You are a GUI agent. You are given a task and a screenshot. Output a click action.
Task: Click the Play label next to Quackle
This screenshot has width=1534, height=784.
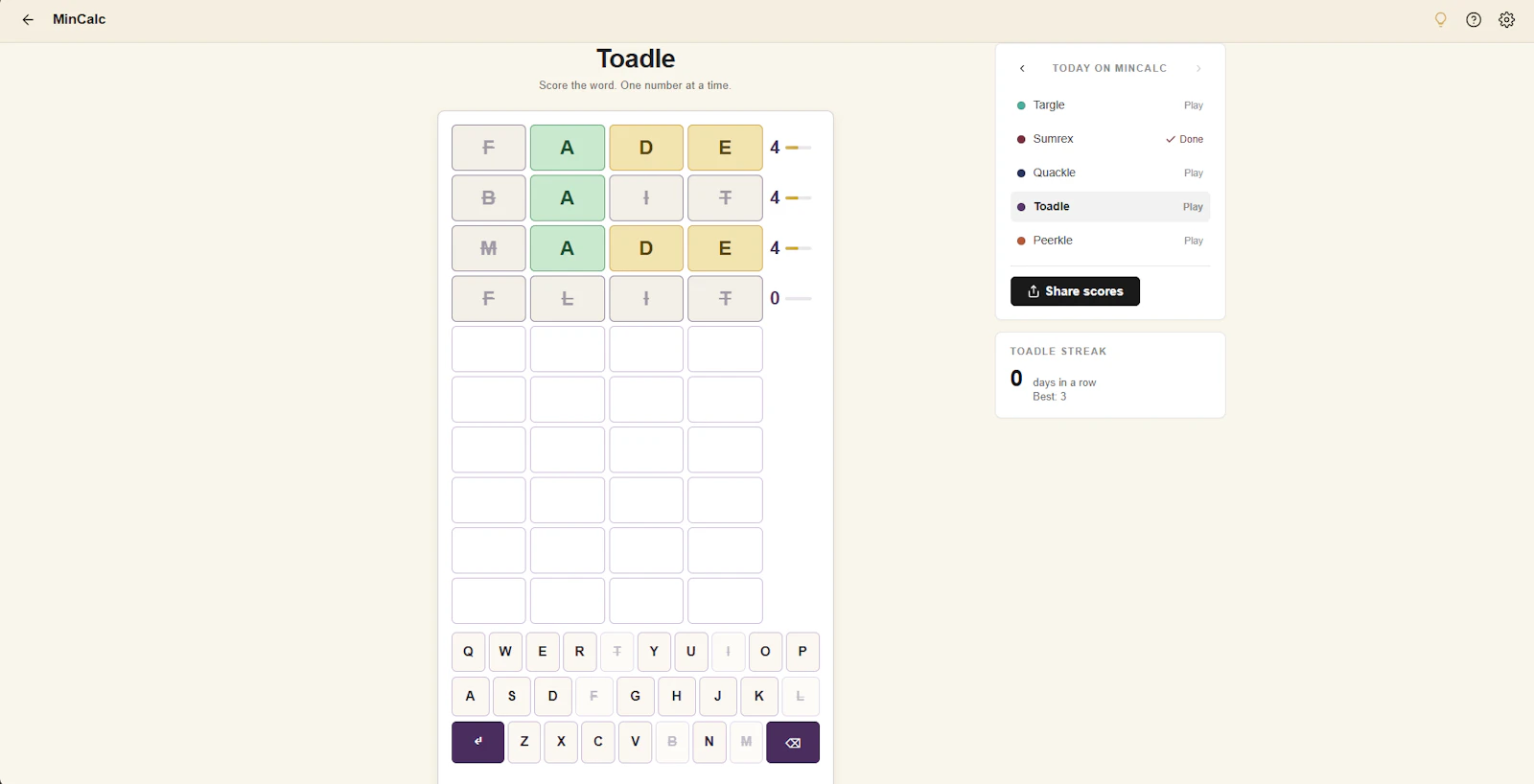click(x=1194, y=173)
